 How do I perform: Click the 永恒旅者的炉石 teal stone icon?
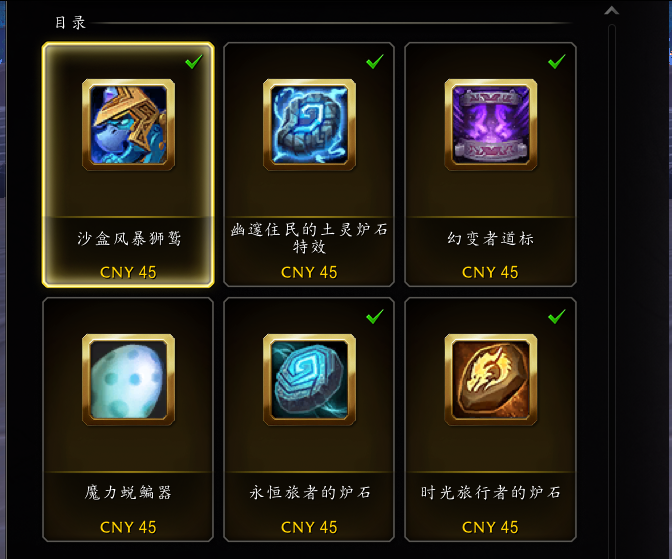tap(309, 379)
